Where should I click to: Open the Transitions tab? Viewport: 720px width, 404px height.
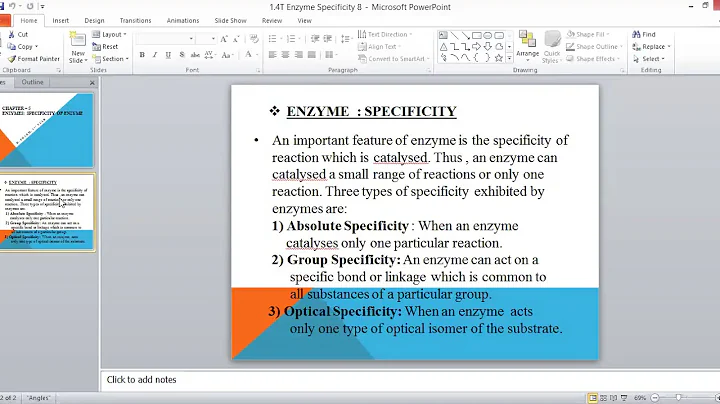pyautogui.click(x=135, y=21)
